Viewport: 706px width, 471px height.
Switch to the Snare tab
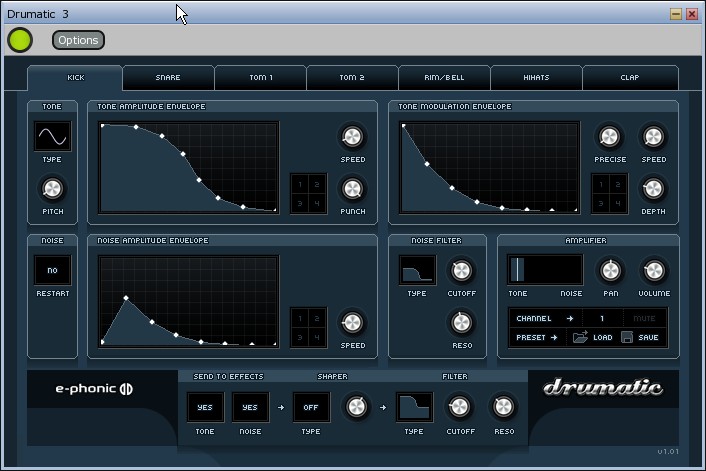(168, 77)
